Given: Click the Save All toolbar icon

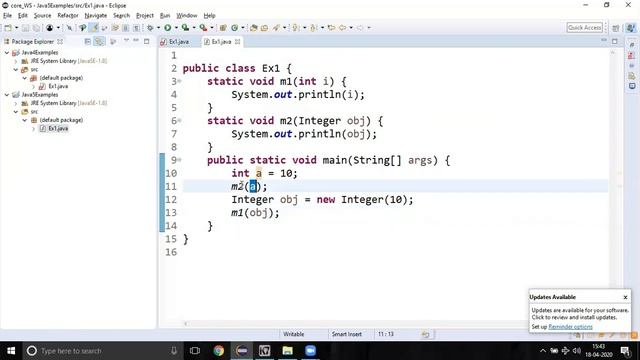Looking at the screenshot, I should click(36, 28).
